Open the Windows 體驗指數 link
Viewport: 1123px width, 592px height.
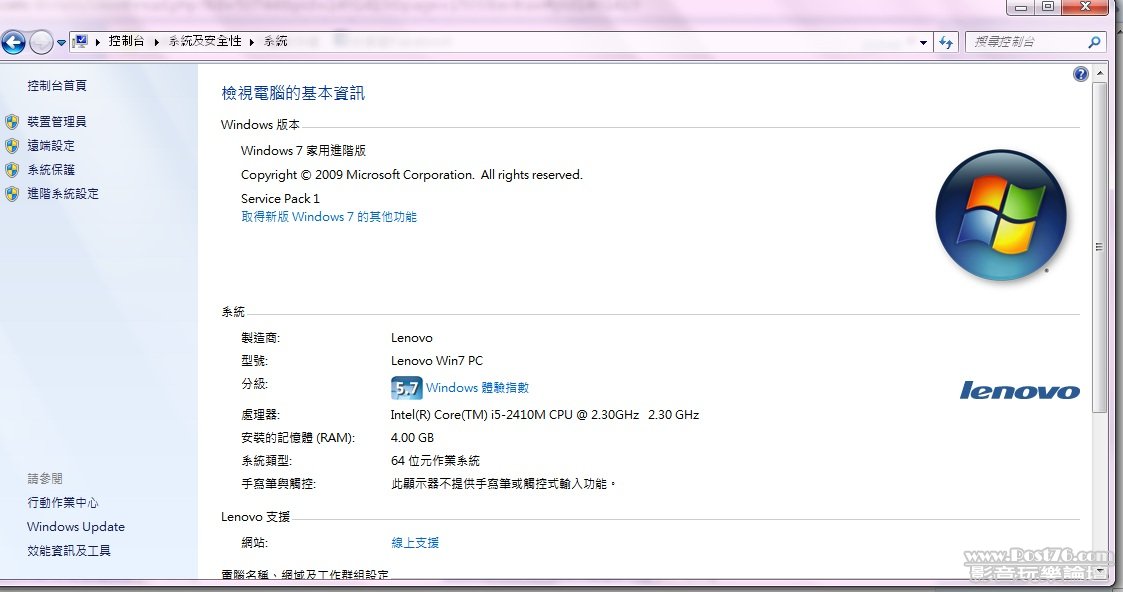click(x=477, y=388)
